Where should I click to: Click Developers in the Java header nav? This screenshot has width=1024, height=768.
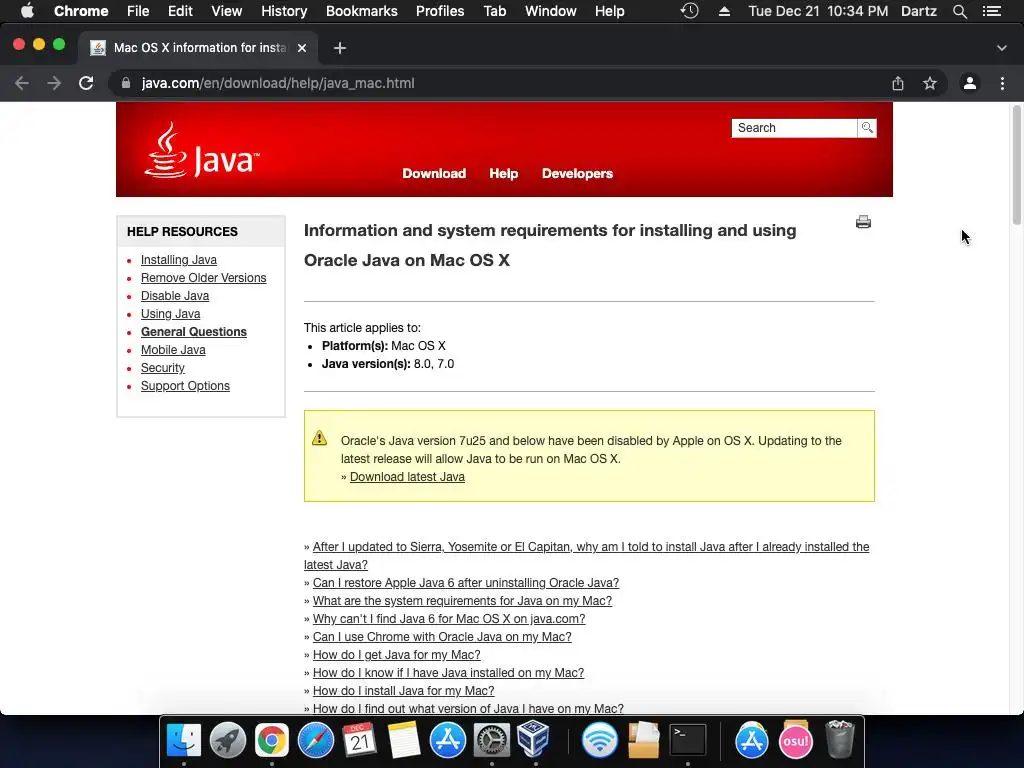577,174
